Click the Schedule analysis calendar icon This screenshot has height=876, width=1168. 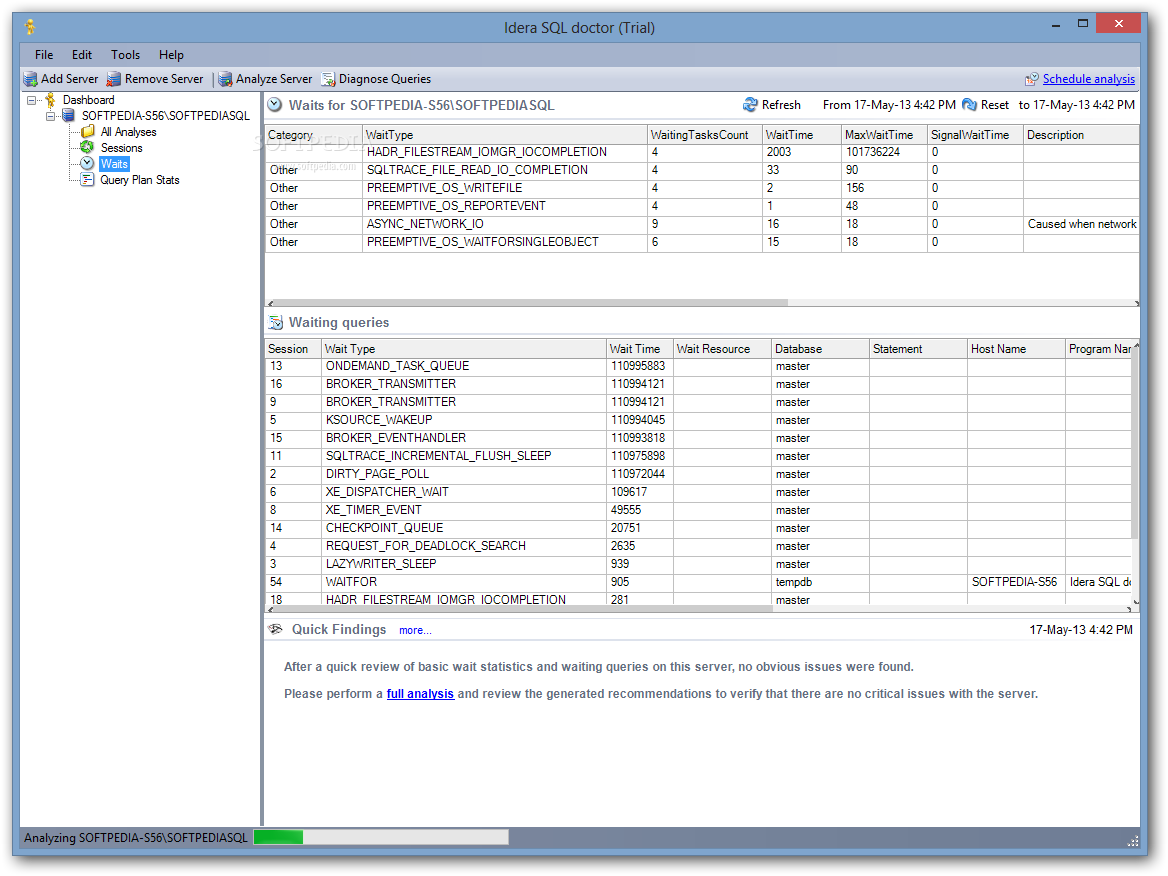(1032, 79)
